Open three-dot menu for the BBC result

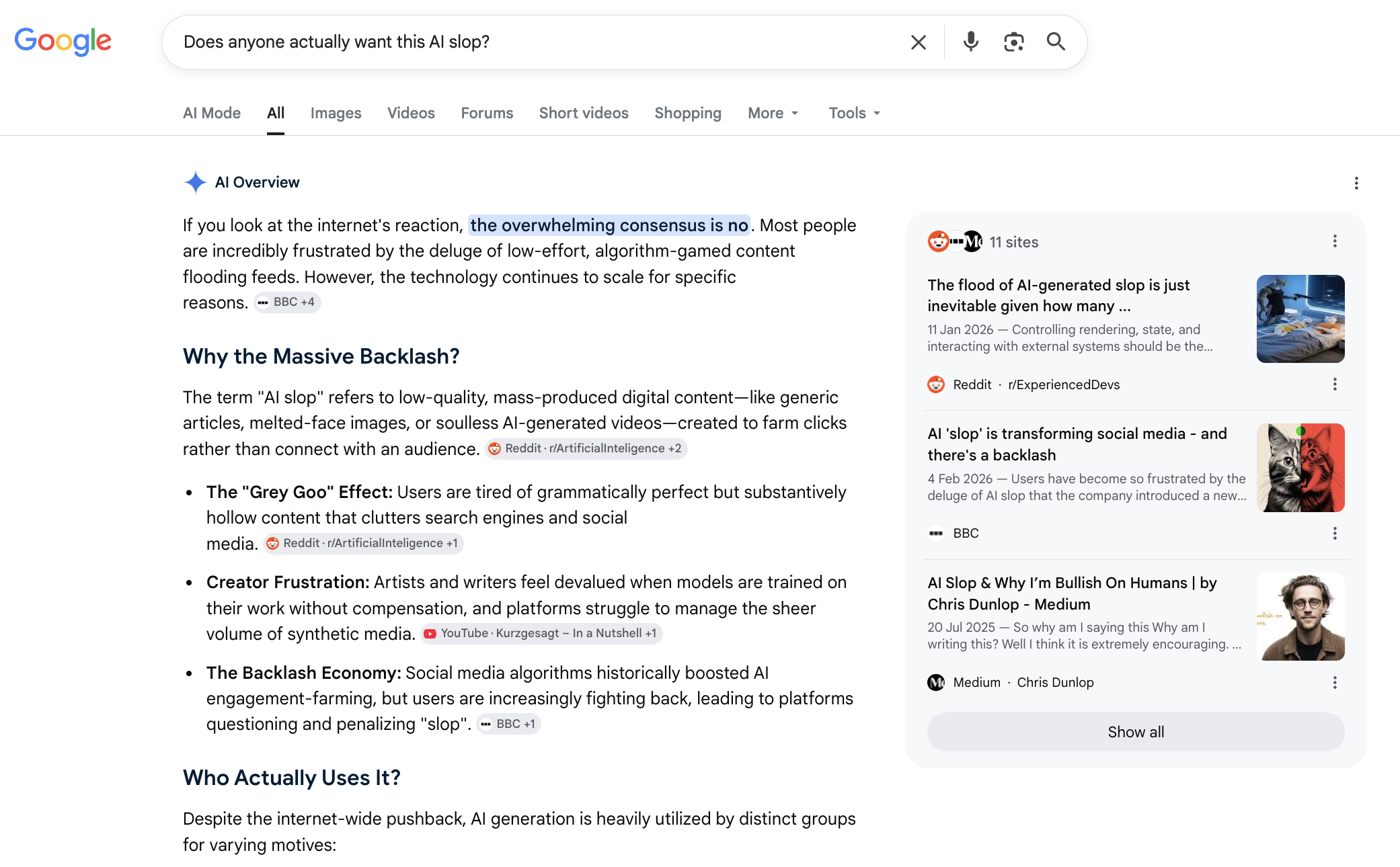(1335, 534)
